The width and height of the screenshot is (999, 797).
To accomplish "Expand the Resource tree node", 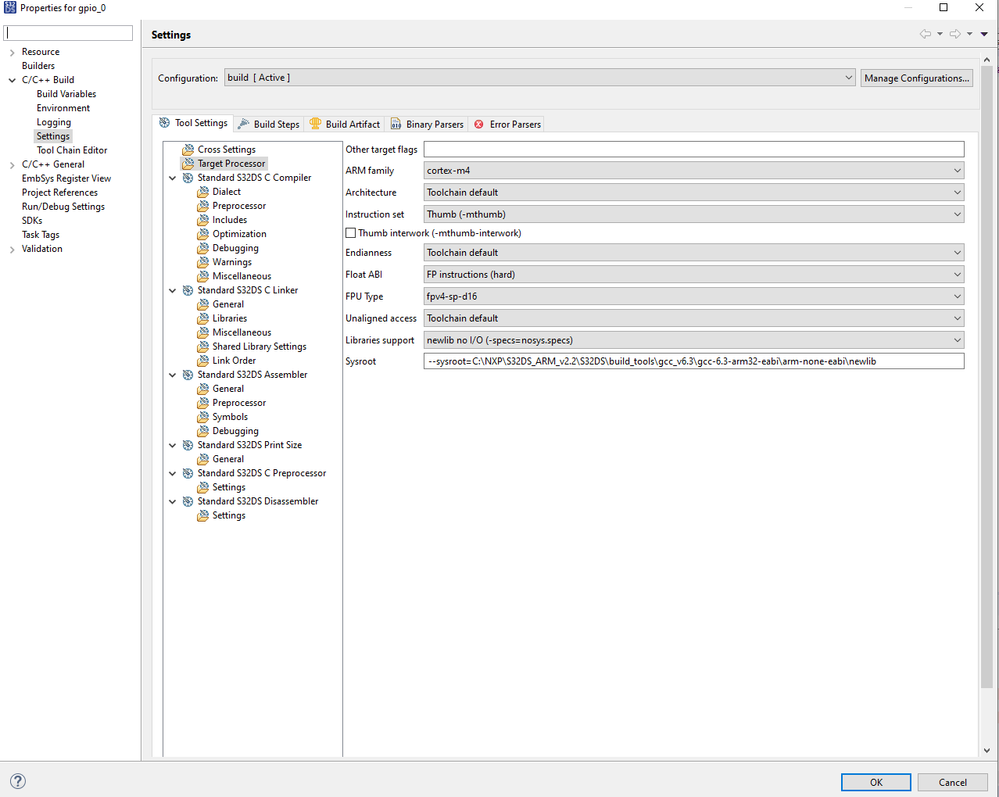I will [x=12, y=52].
